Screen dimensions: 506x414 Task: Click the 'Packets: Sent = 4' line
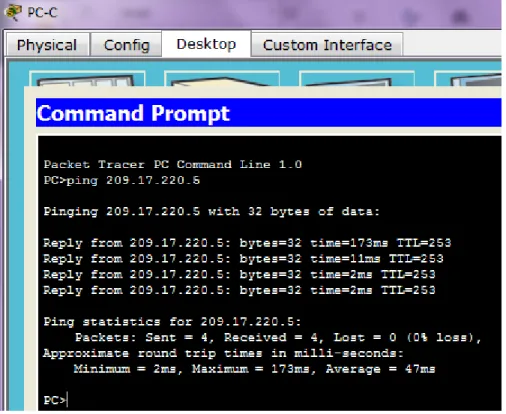[278, 337]
